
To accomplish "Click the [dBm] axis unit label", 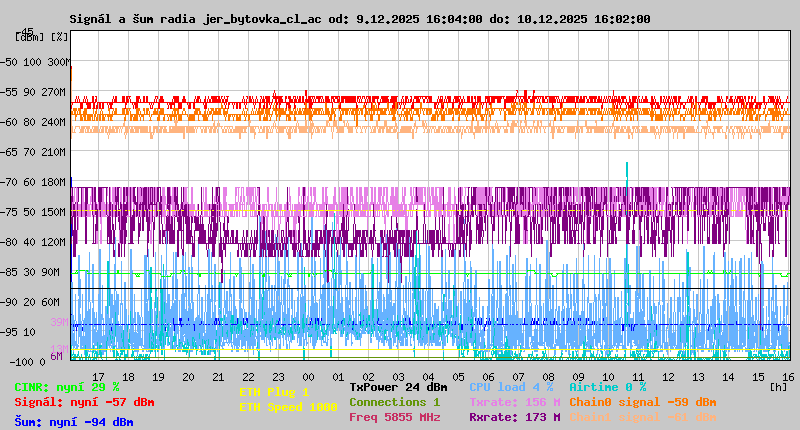I will coord(28,37).
